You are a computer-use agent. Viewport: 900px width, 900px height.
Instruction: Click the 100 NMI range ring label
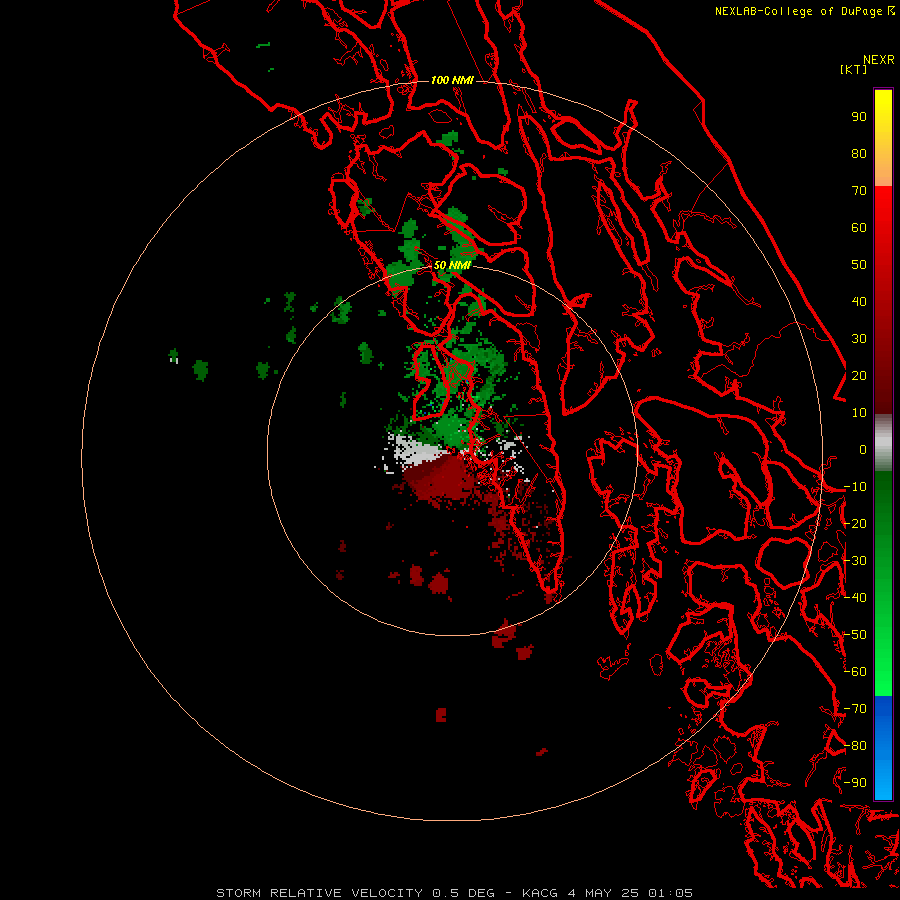pyautogui.click(x=452, y=80)
